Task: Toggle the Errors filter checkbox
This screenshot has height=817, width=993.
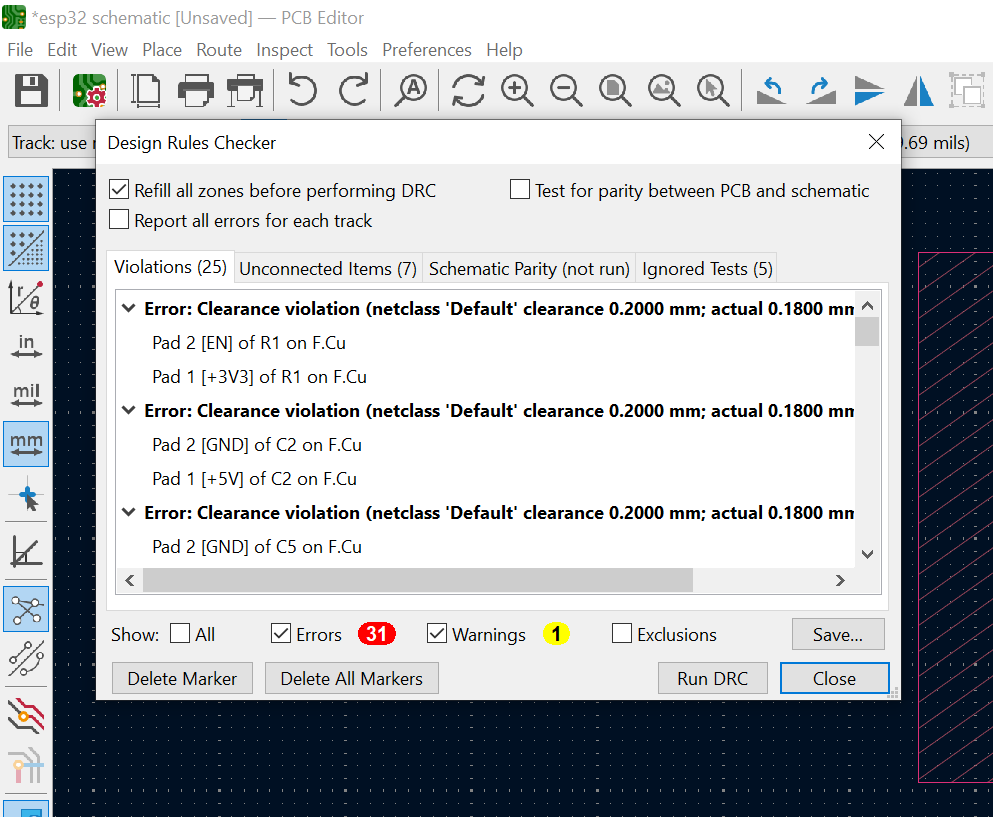Action: [281, 633]
